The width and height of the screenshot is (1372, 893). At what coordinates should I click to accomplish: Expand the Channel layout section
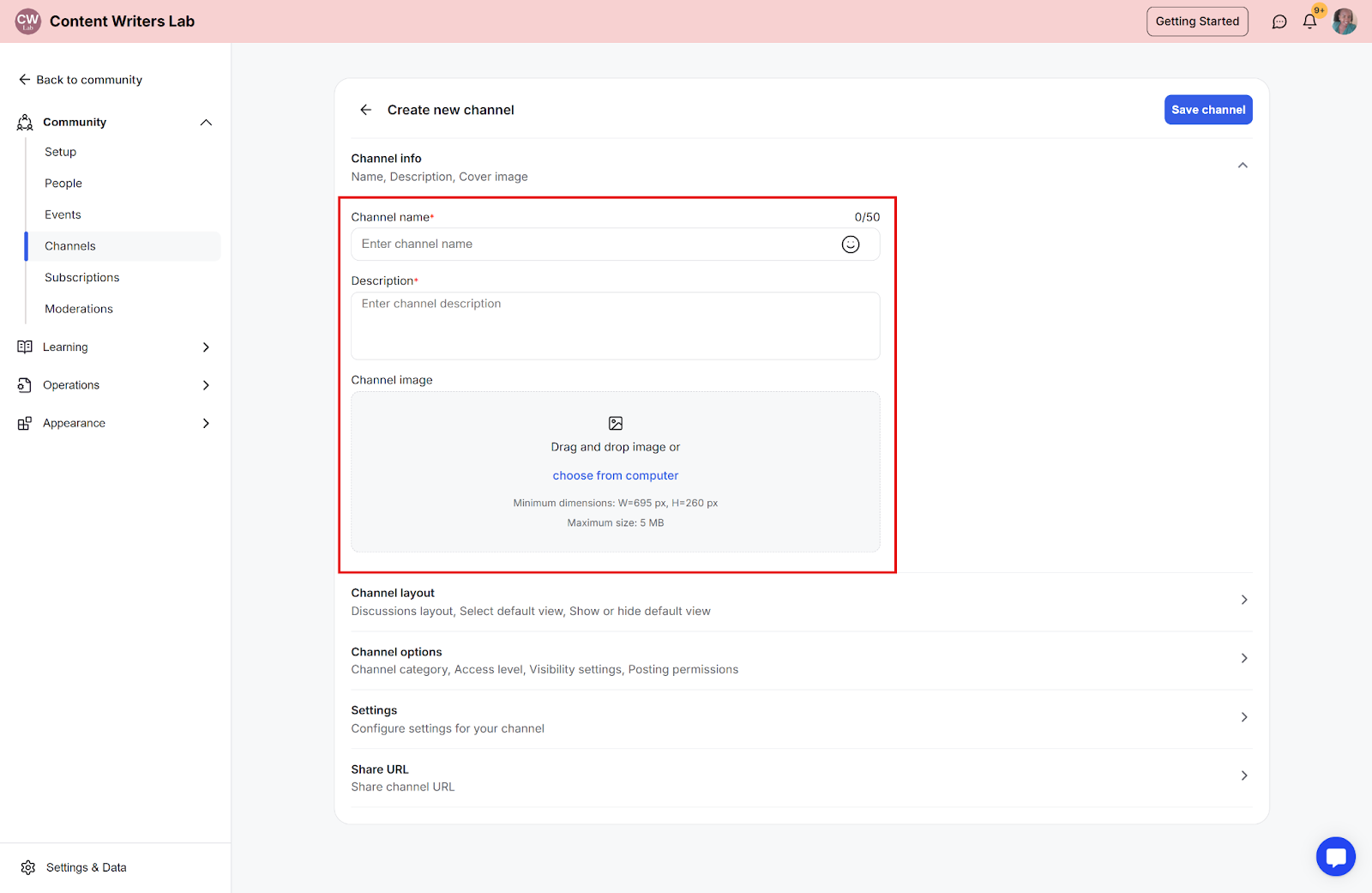pyautogui.click(x=1244, y=600)
